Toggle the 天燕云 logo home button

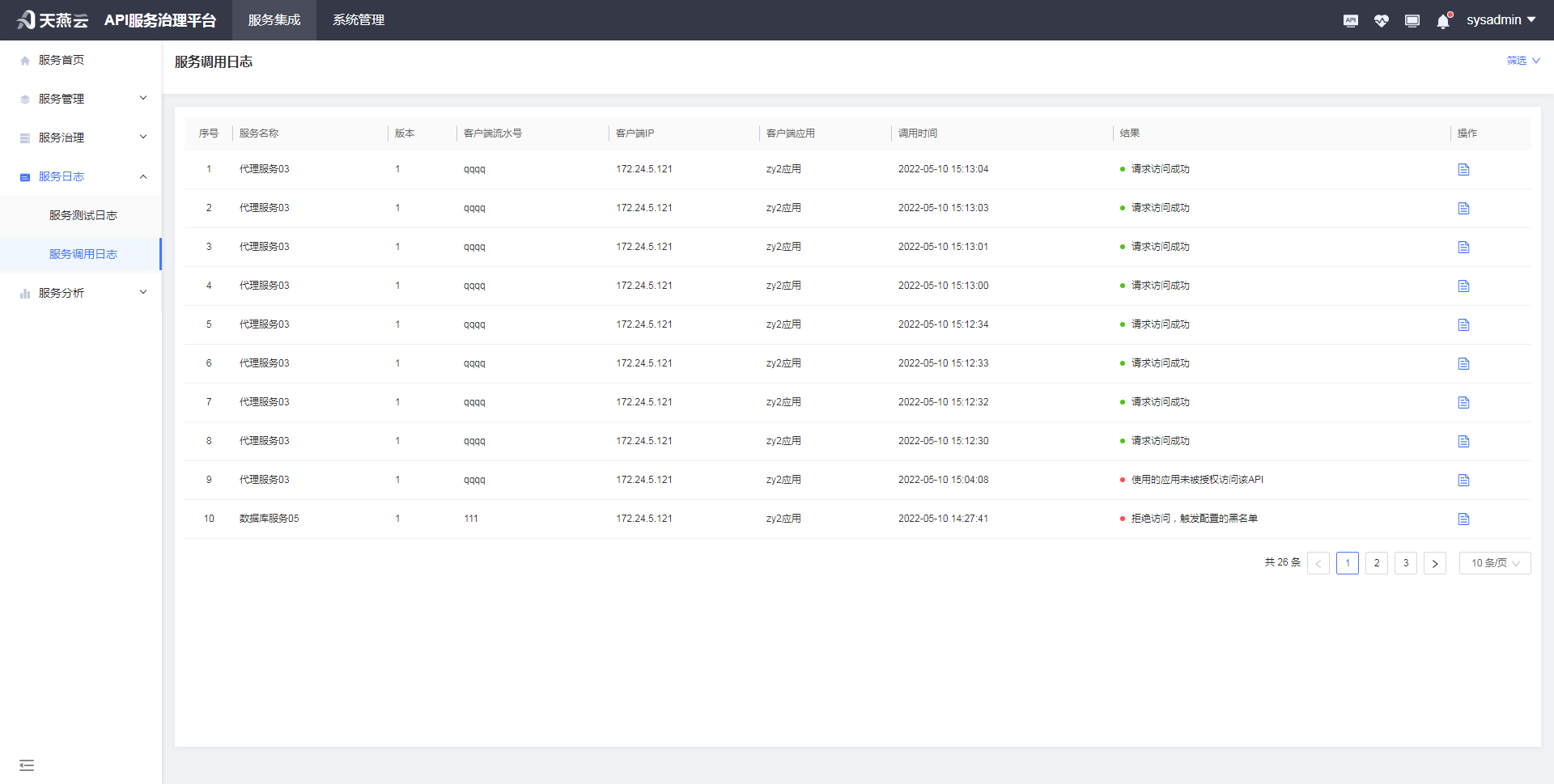[x=52, y=20]
